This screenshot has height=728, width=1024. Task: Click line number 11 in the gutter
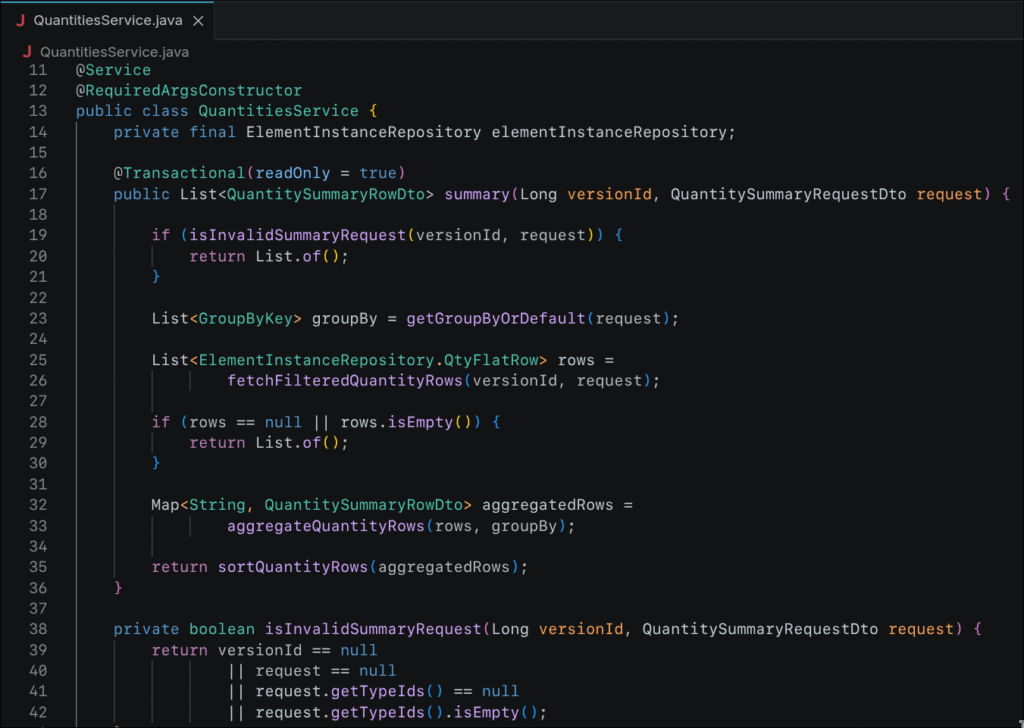tap(38, 70)
